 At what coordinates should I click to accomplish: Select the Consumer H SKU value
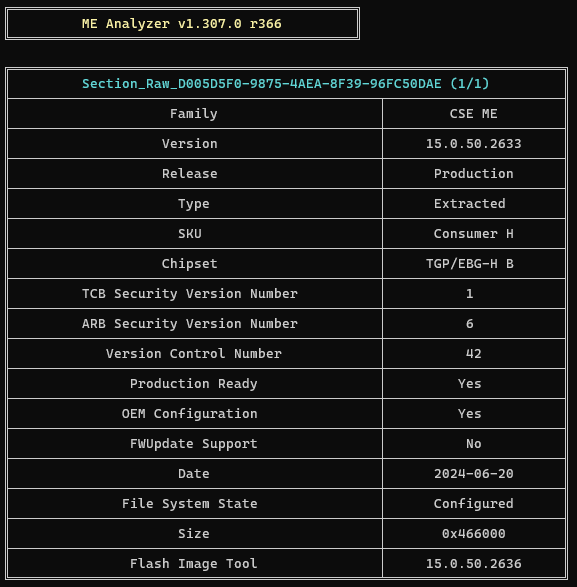pyautogui.click(x=474, y=234)
